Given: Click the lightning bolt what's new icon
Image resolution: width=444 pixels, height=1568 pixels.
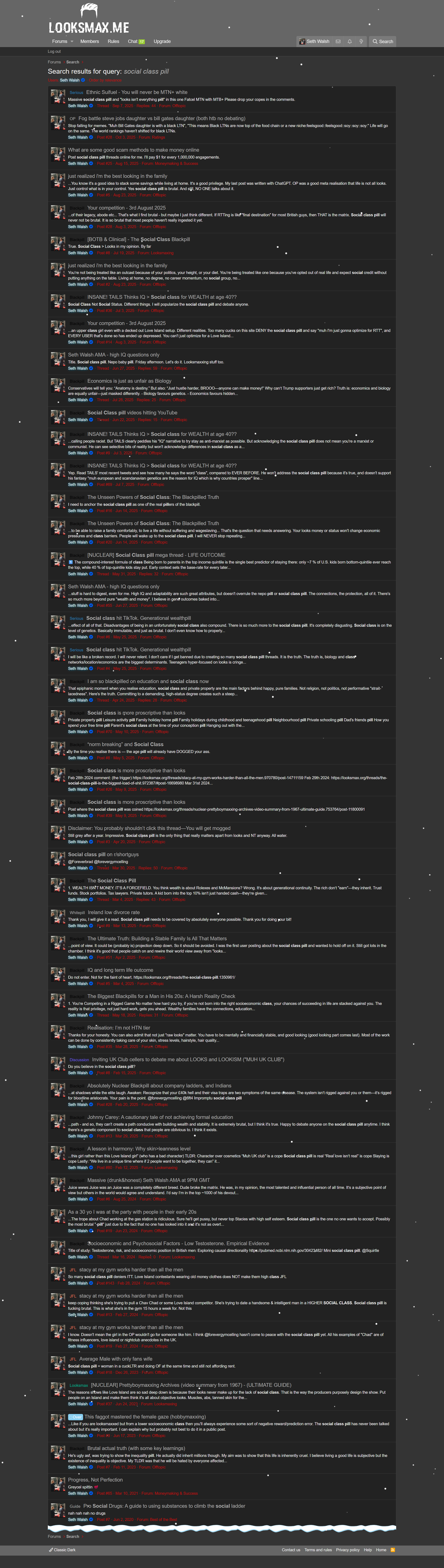Looking at the screenshot, I should pyautogui.click(x=361, y=41).
